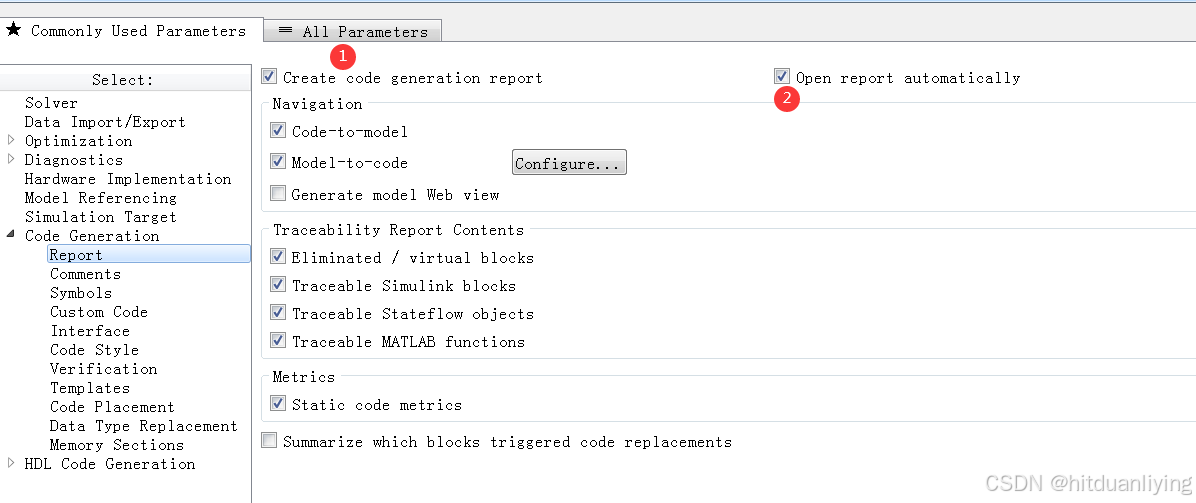Toggle Create code generation report checkbox
The image size is (1196, 503).
(x=268, y=76)
